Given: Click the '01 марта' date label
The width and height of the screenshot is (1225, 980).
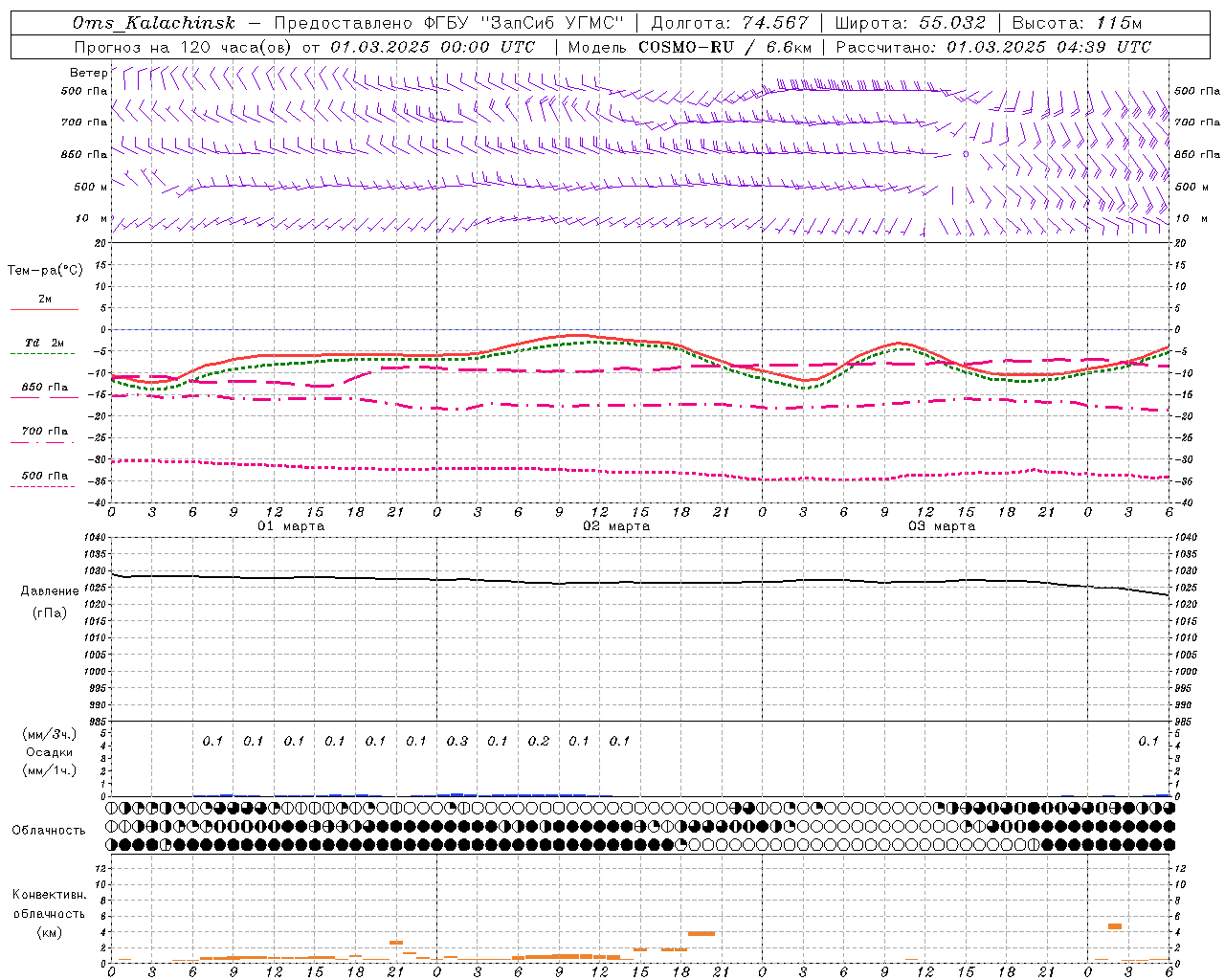Looking at the screenshot, I should coord(291,526).
